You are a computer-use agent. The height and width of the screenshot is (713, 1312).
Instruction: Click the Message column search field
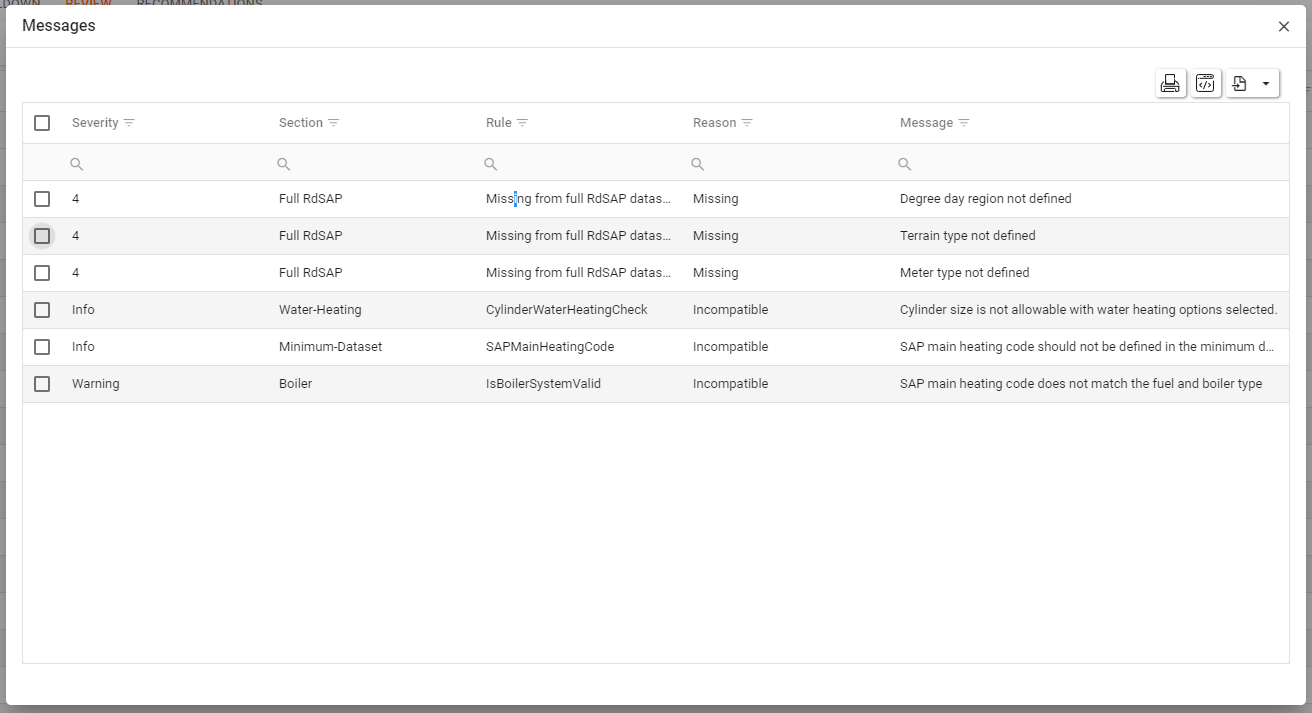pyautogui.click(x=1090, y=164)
